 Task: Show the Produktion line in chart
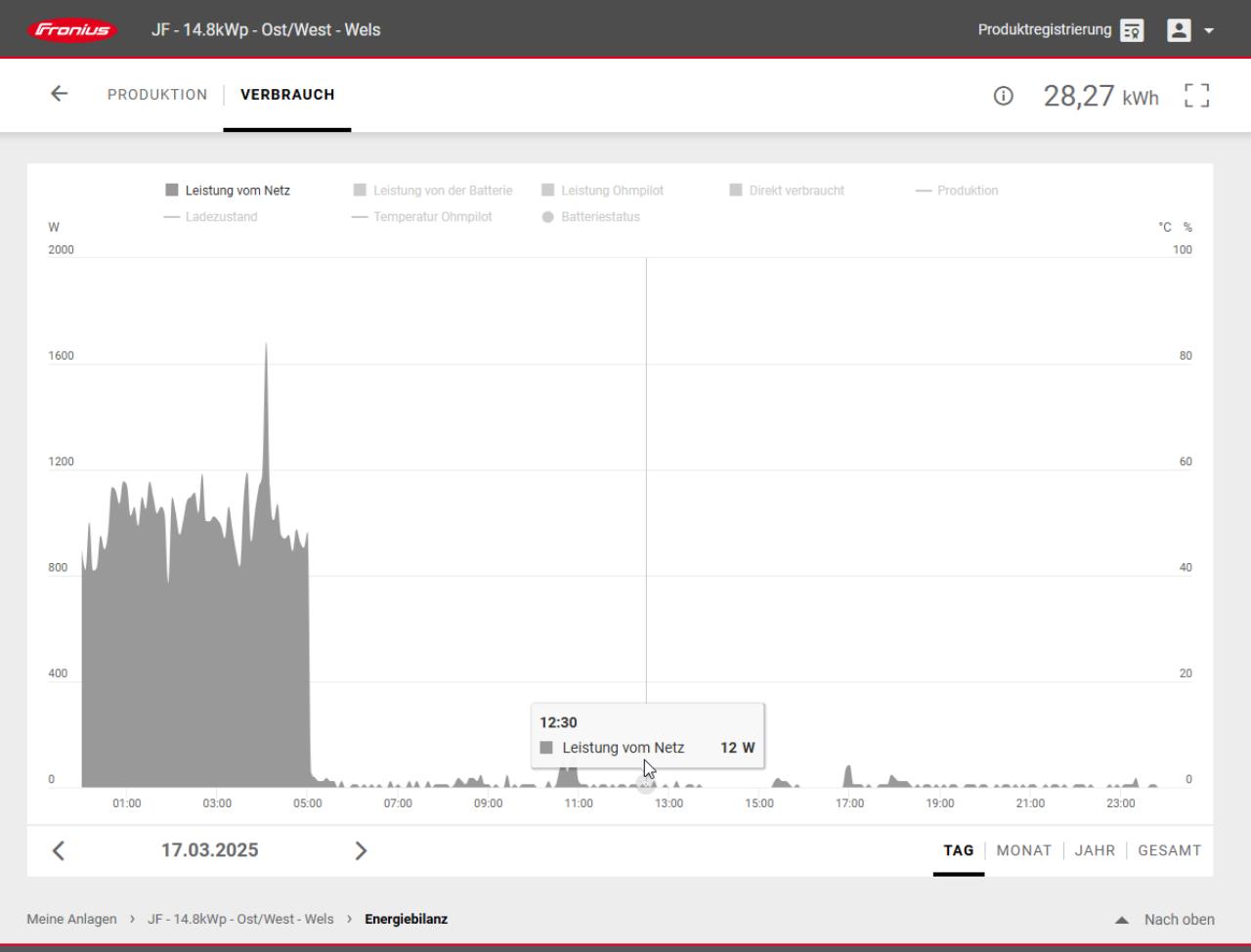click(x=957, y=191)
